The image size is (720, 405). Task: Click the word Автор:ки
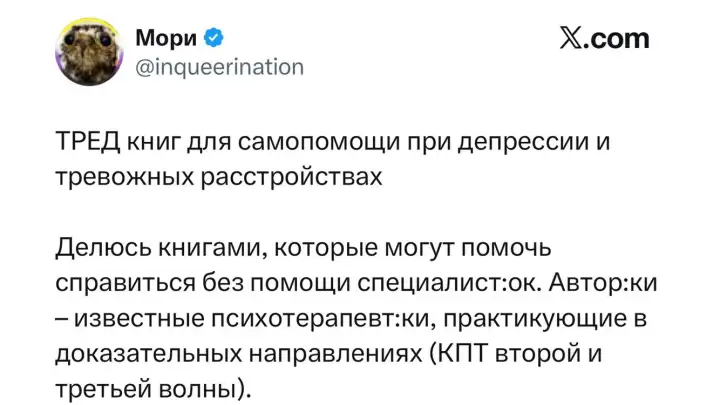(x=603, y=282)
